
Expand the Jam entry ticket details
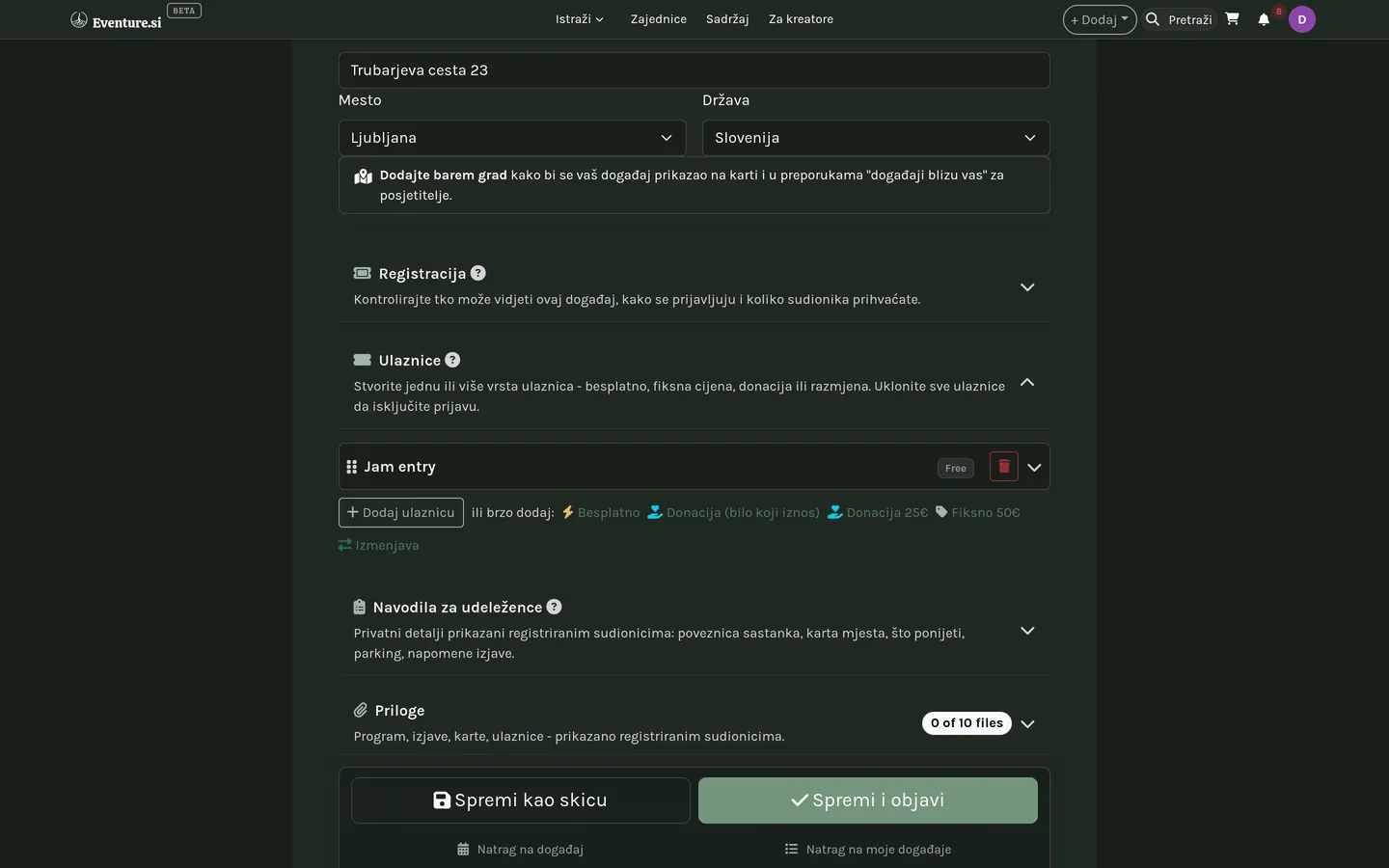pos(1034,468)
